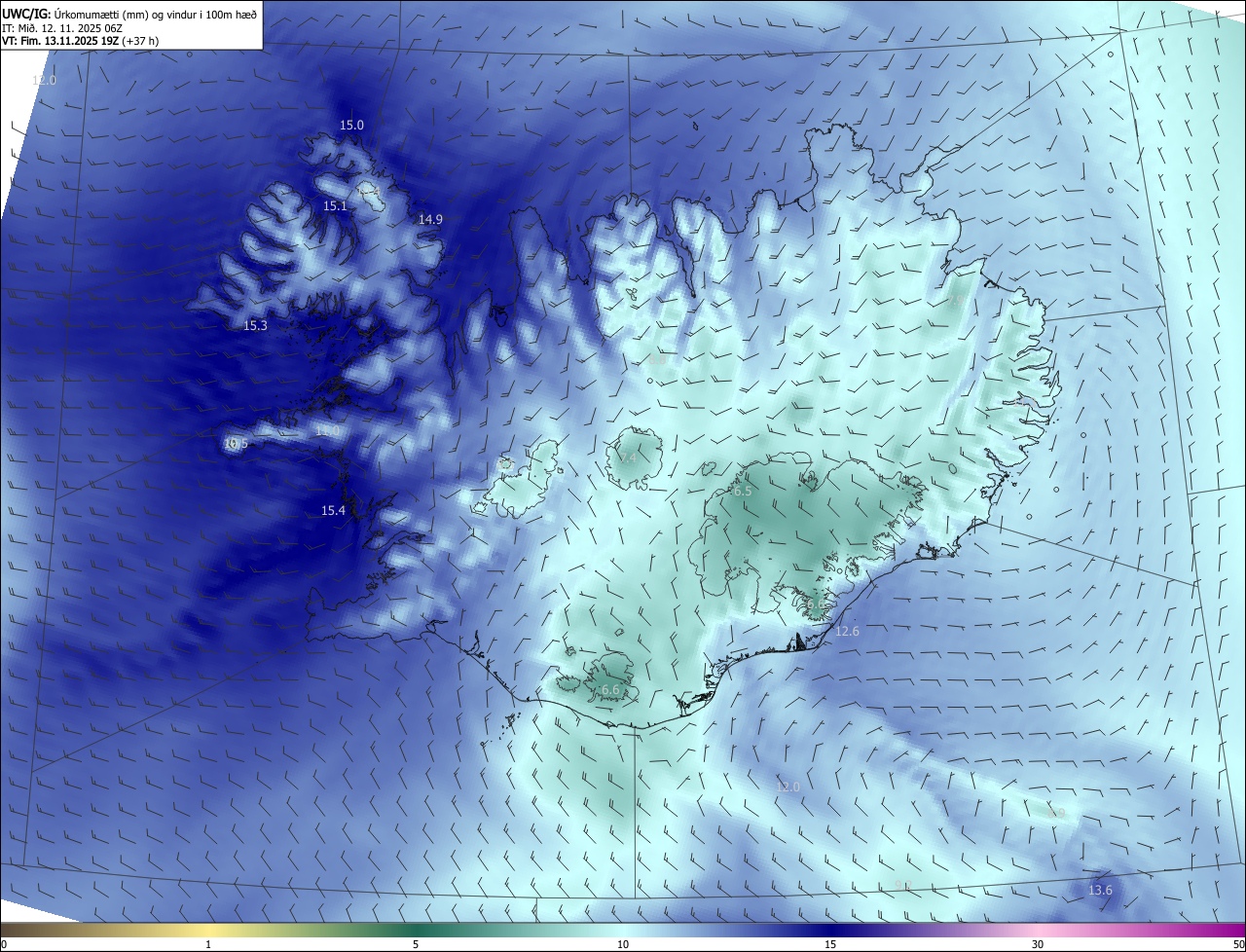
Task: Click the 10 tick on the colour scale
Action: 623,944
